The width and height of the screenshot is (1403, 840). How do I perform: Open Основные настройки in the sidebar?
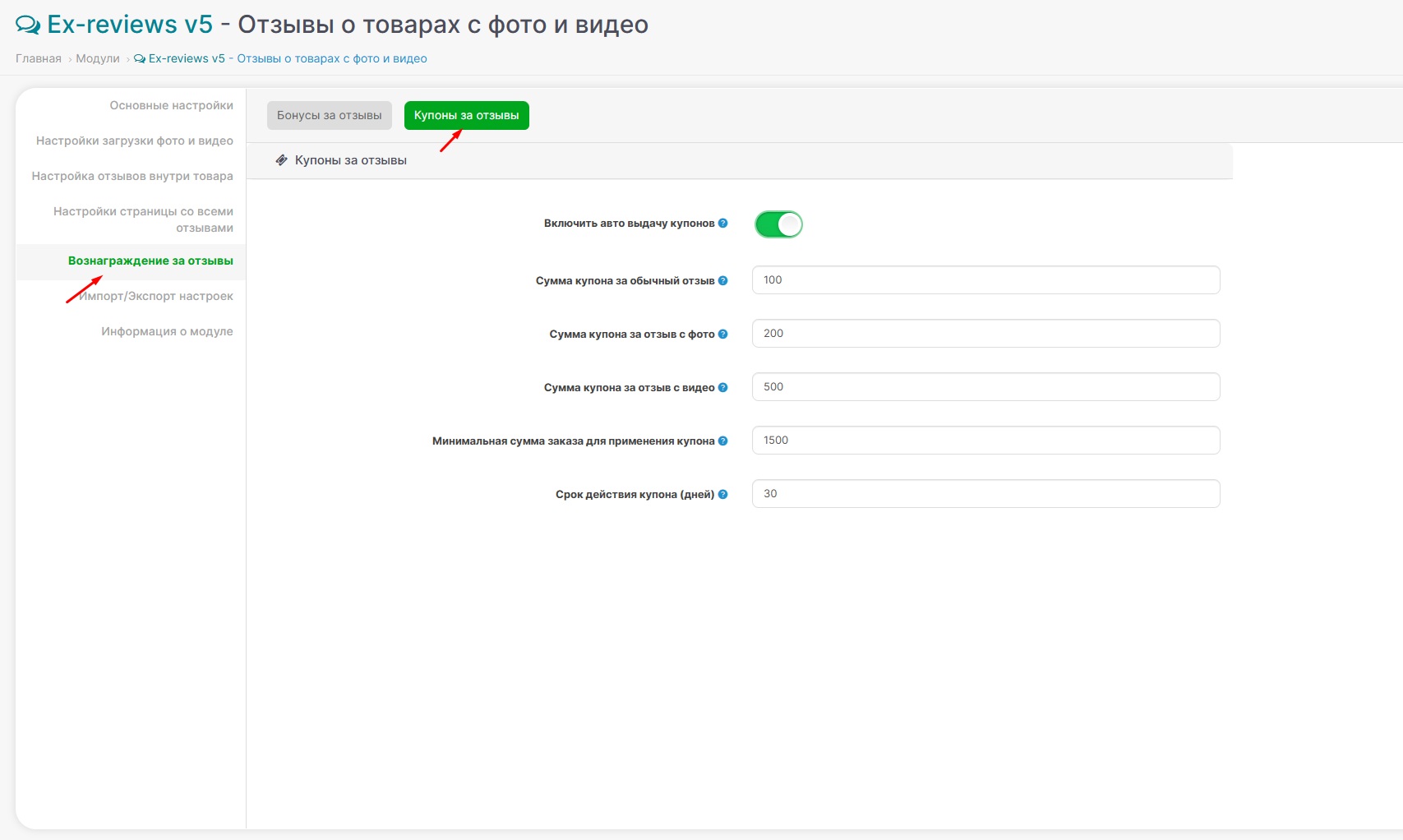point(171,106)
